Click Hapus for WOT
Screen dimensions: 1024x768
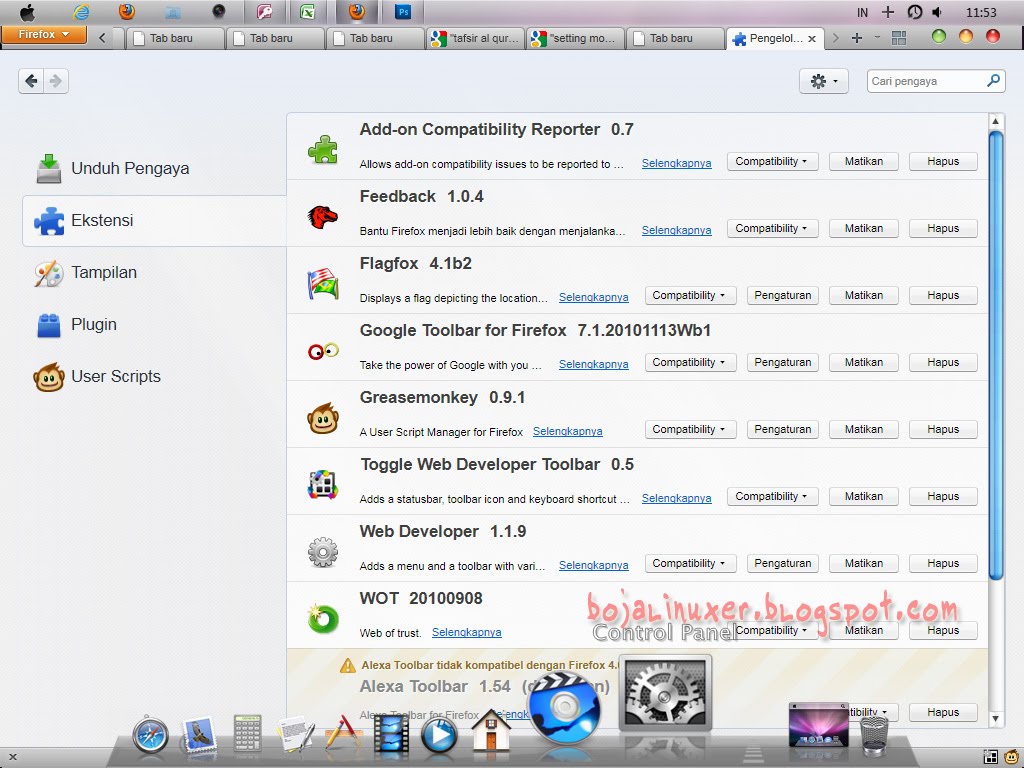pyautogui.click(x=943, y=630)
